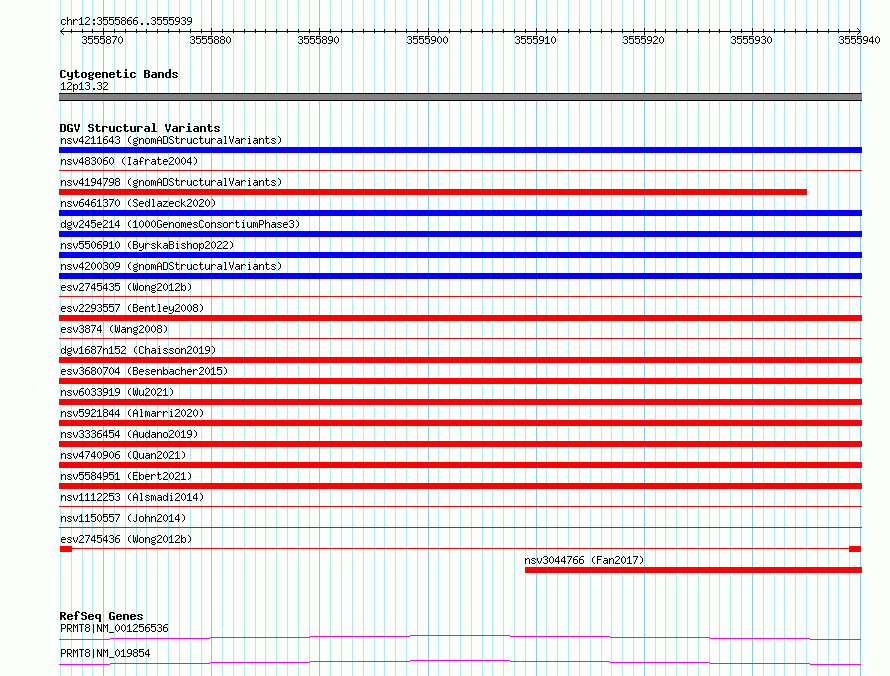The image size is (890, 676).
Task: Open variant dgv1687n152 (Chaisson2019)
Action: (x=138, y=350)
